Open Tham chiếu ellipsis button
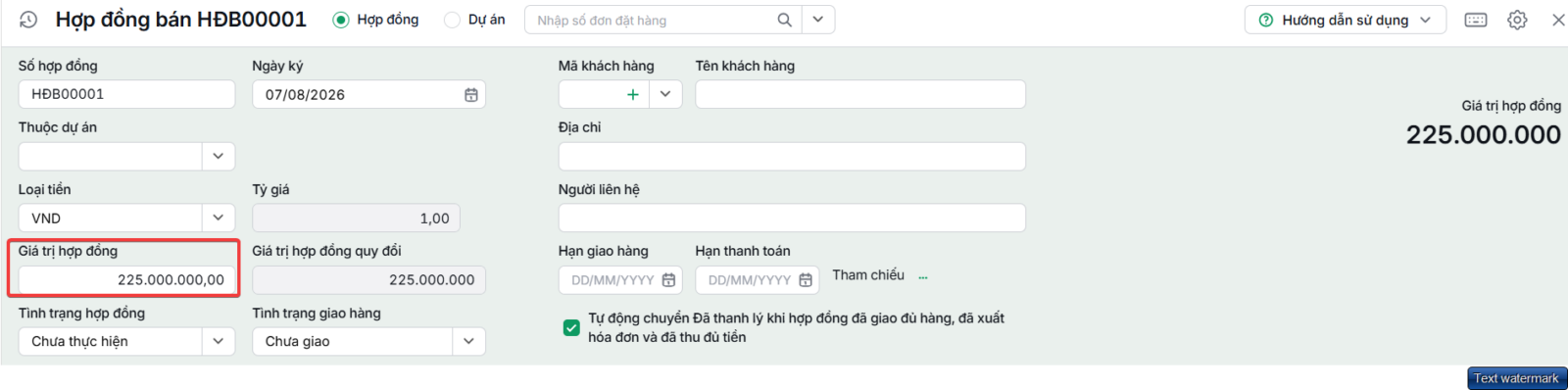 coord(923,276)
